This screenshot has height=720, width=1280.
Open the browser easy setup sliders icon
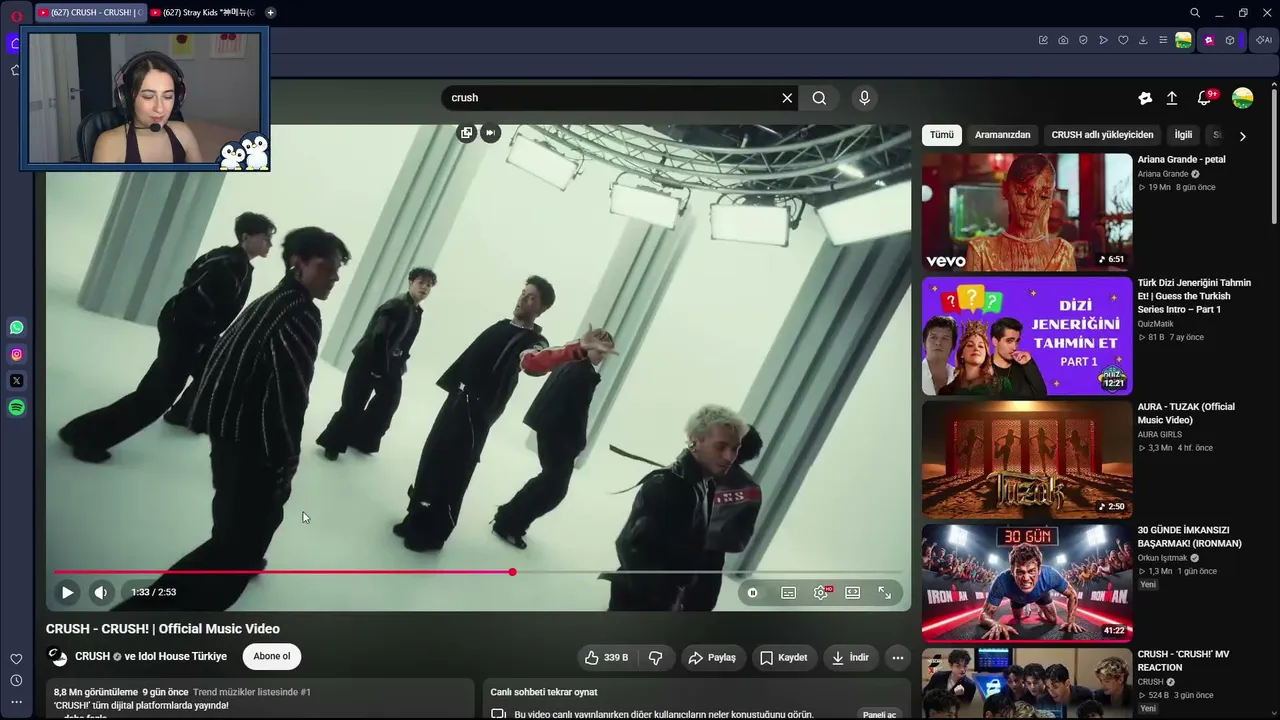tap(1163, 40)
